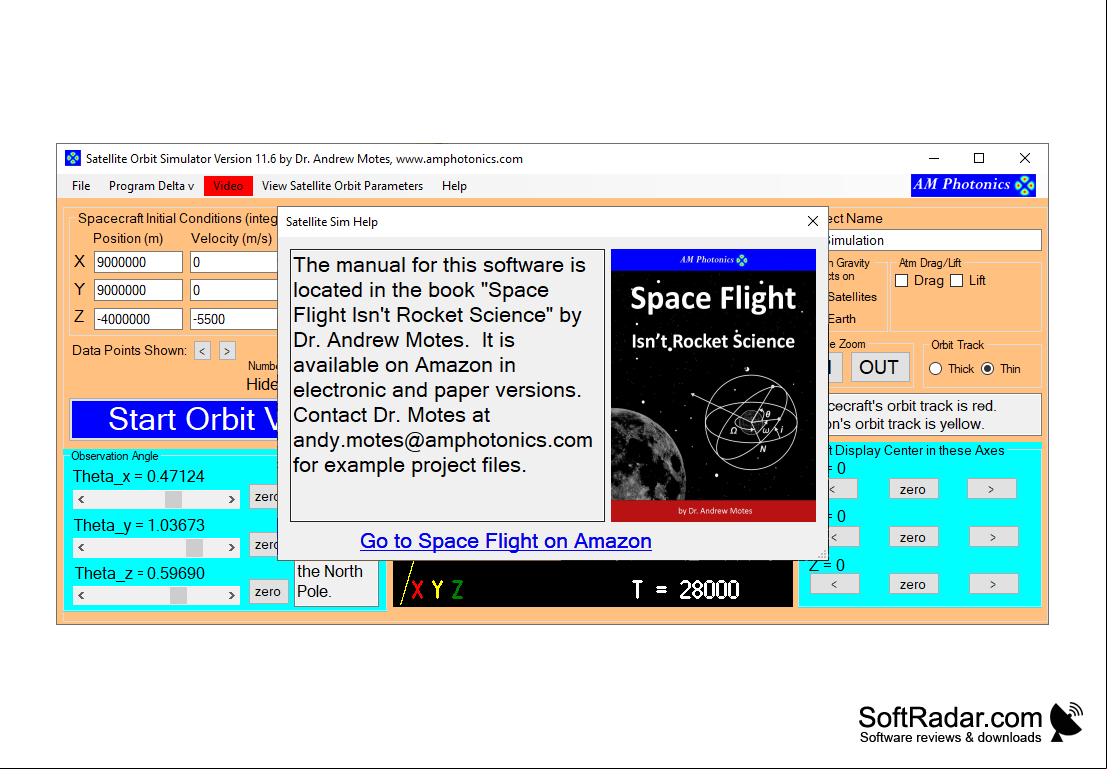Click the OUT zoom button
Image resolution: width=1107 pixels, height=769 pixels.
pos(879,367)
